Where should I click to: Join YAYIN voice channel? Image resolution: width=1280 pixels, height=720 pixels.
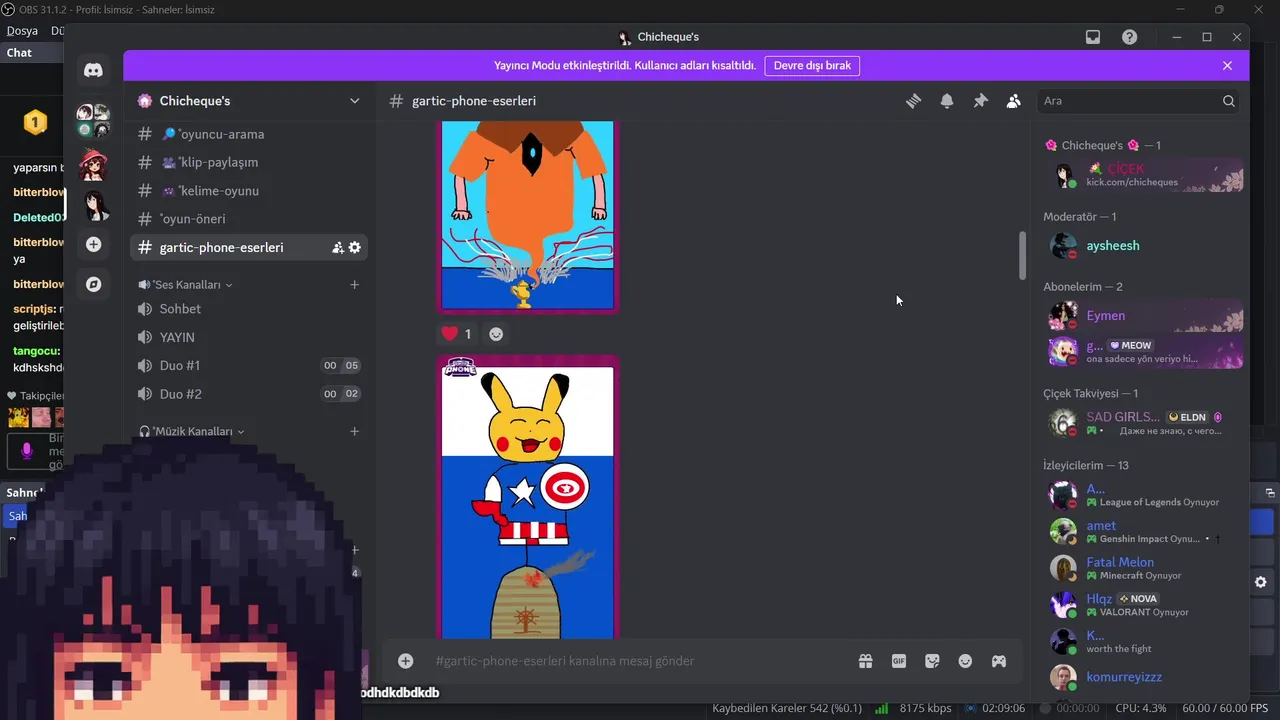coord(249,337)
